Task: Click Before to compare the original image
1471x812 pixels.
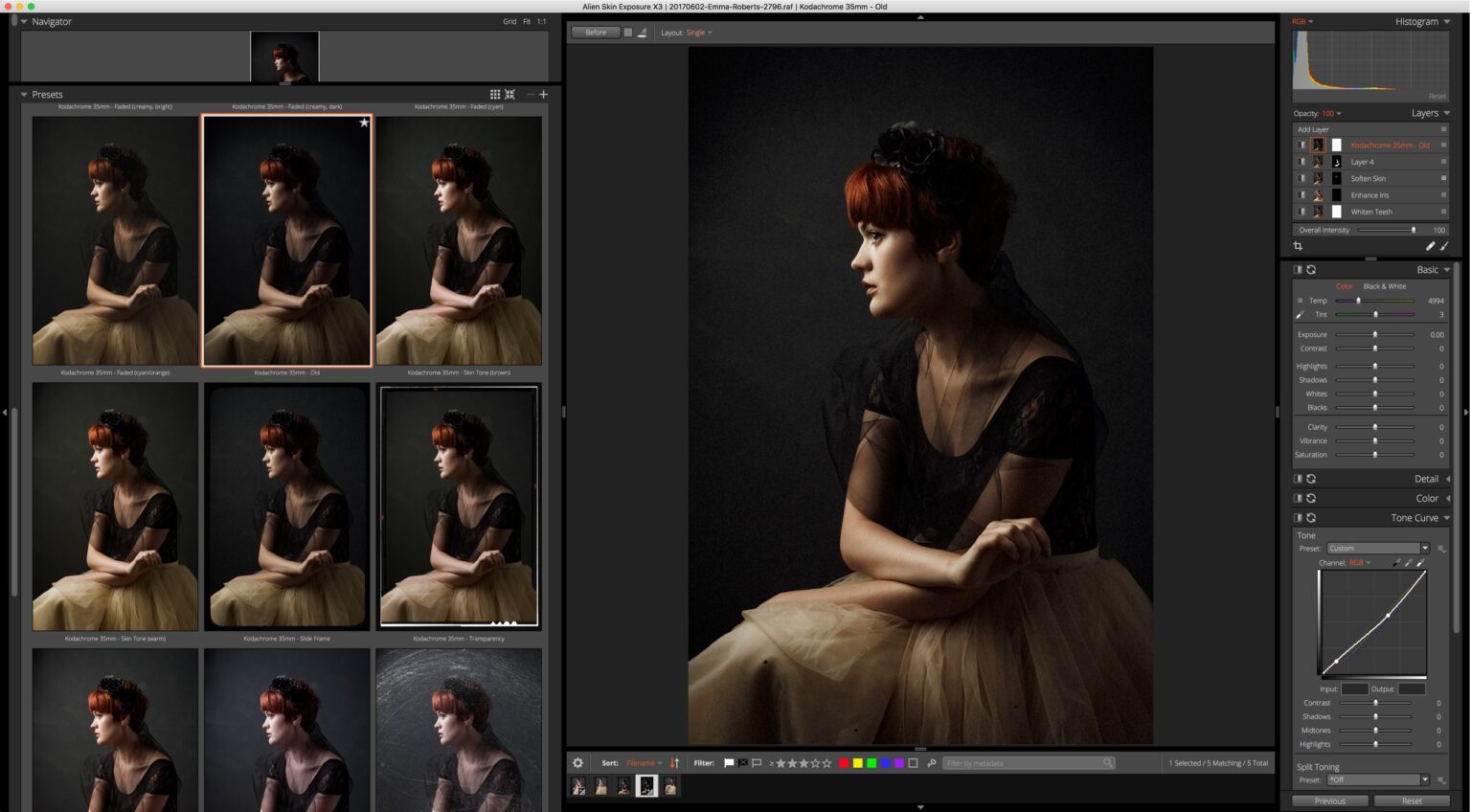Action: (594, 32)
